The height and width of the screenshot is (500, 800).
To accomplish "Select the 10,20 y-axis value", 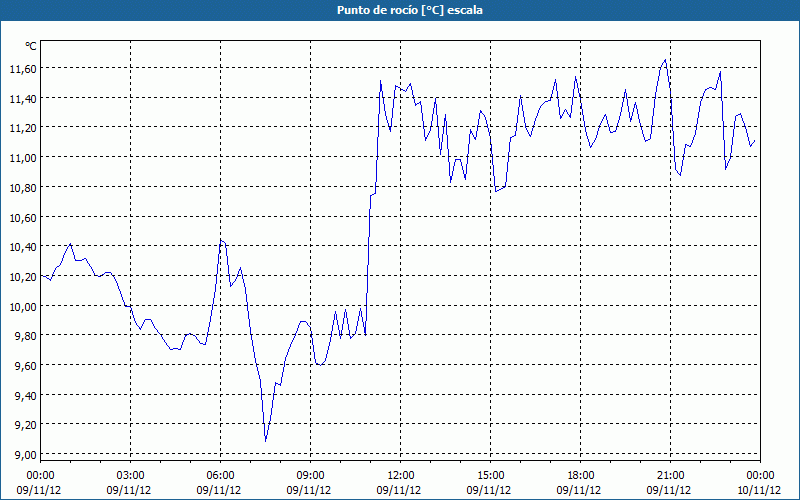I will coord(23,277).
